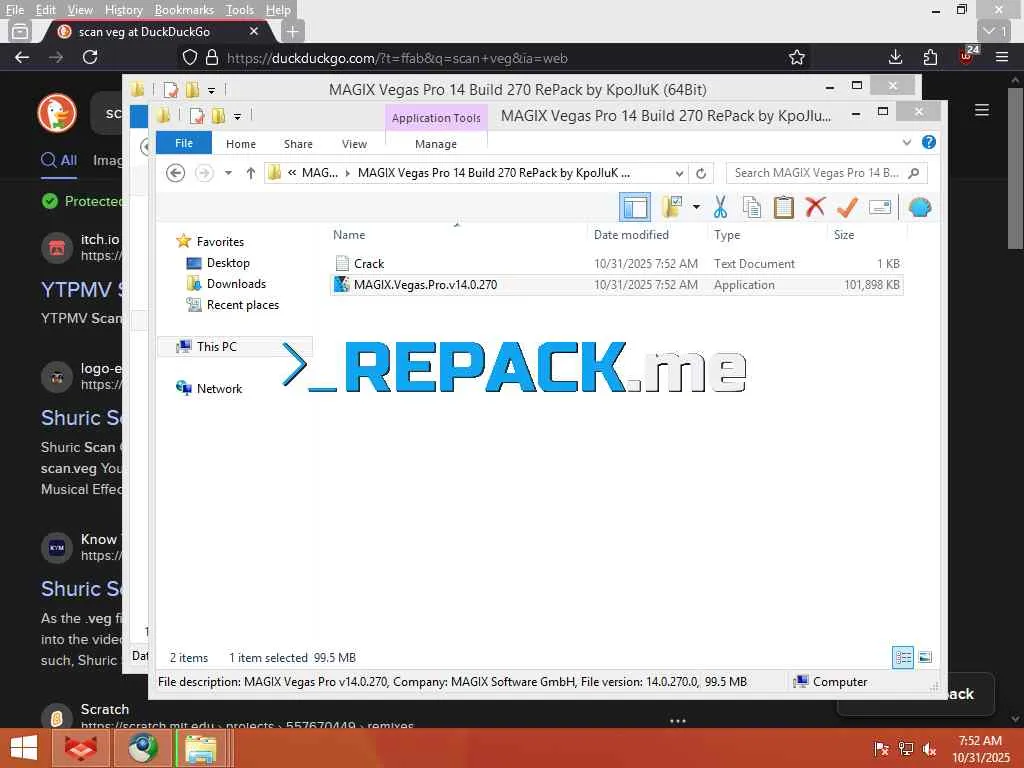Click the network icon in the system tray
1024x768 pixels.
905,749
